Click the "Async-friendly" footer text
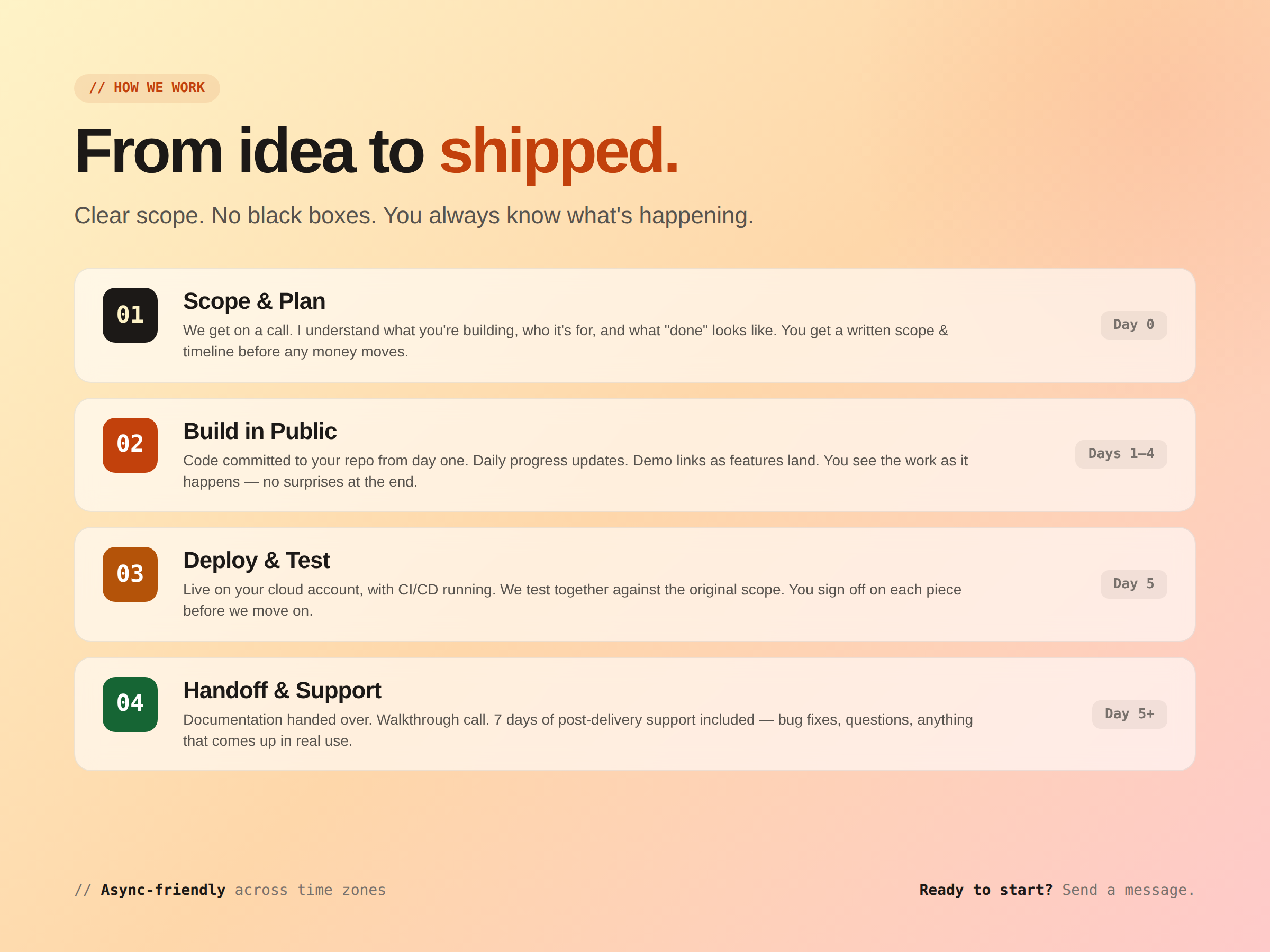The image size is (1270, 952). (163, 890)
